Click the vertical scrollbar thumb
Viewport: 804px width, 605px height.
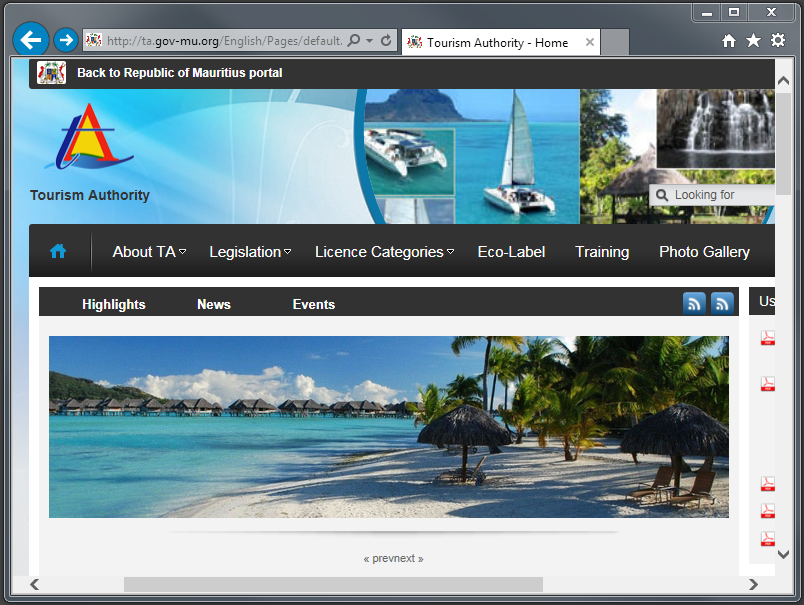pyautogui.click(x=783, y=144)
